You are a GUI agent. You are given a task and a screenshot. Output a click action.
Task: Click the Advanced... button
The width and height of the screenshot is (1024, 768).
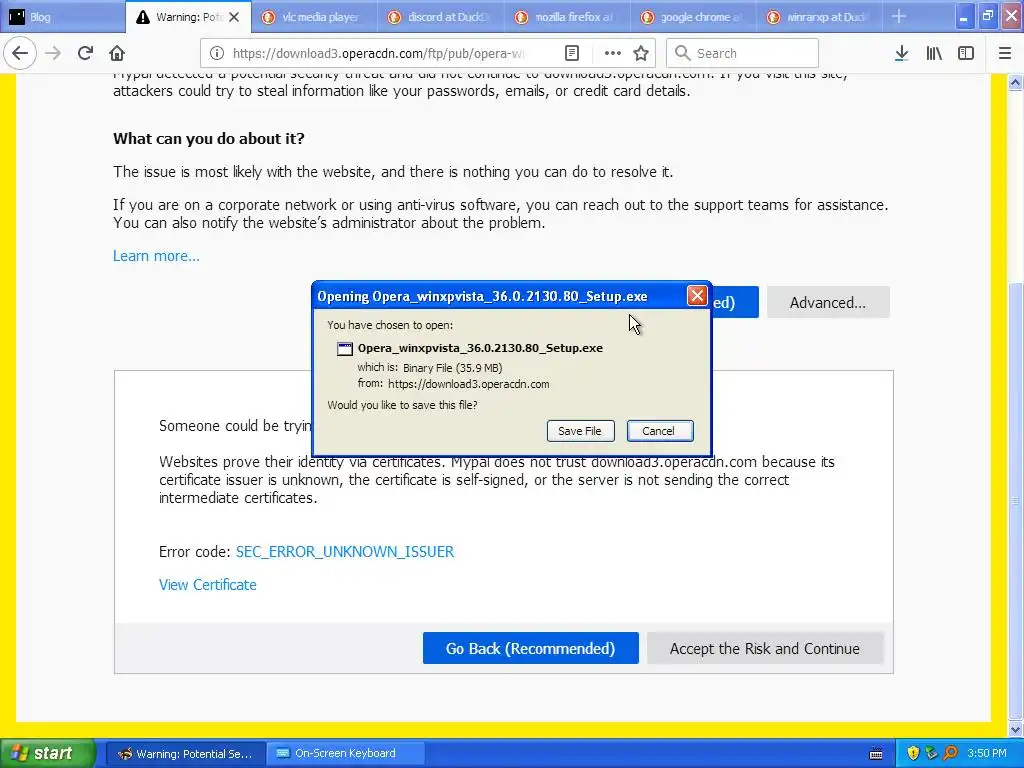pos(828,302)
